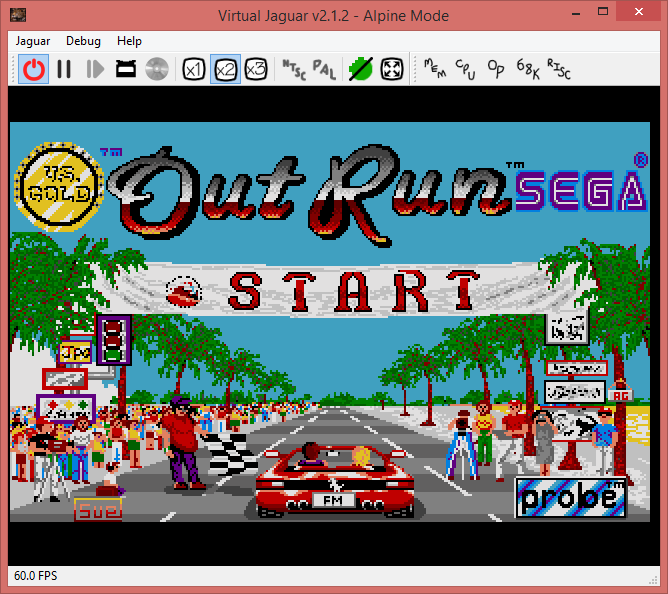This screenshot has height=594, width=668.
Task: Switch to PAL video mode
Action: coord(324,69)
